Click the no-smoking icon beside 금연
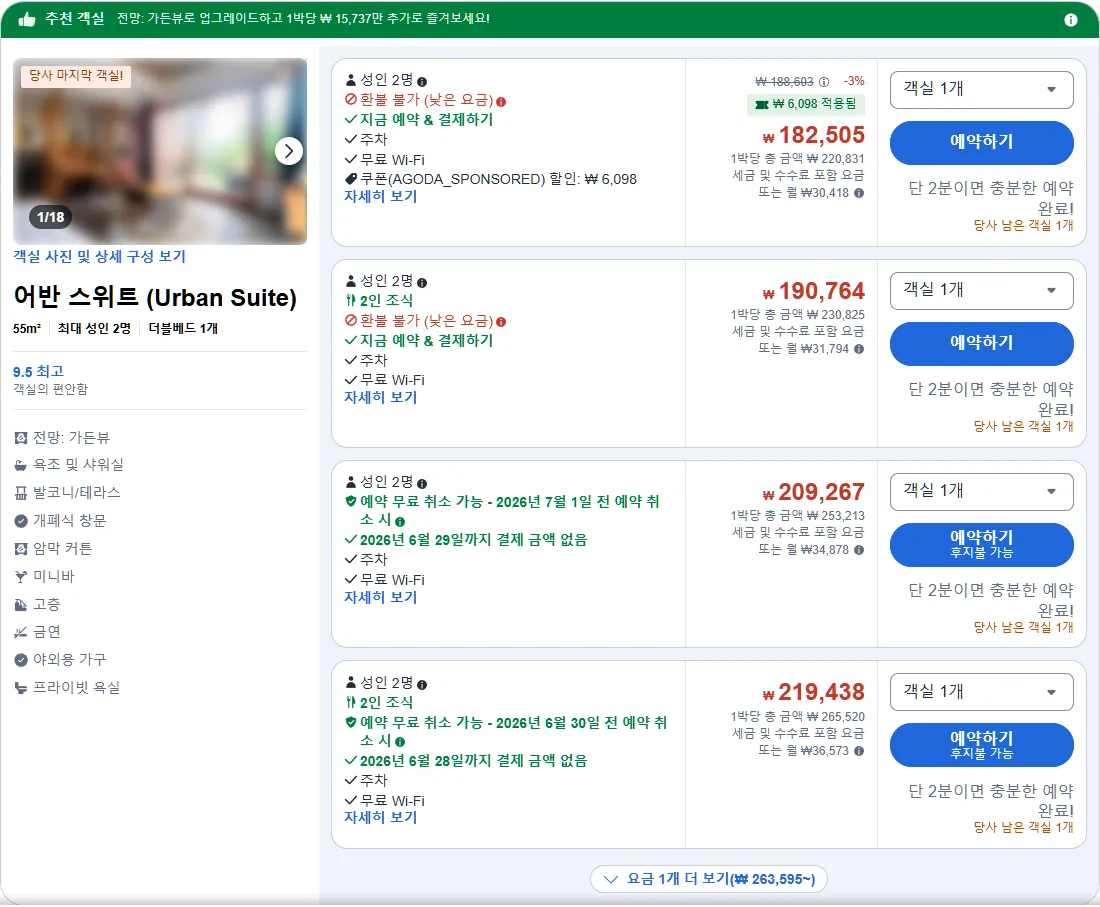Viewport: 1100px width, 907px height. click(21, 632)
